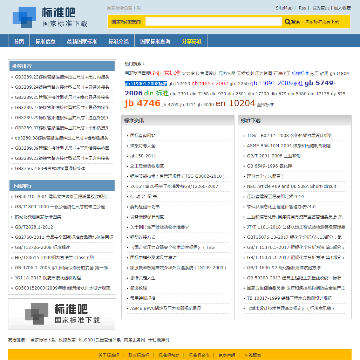This screenshot has width=360, height=360.
Task: Open the SiteMap link at top right
Action: tap(284, 8)
